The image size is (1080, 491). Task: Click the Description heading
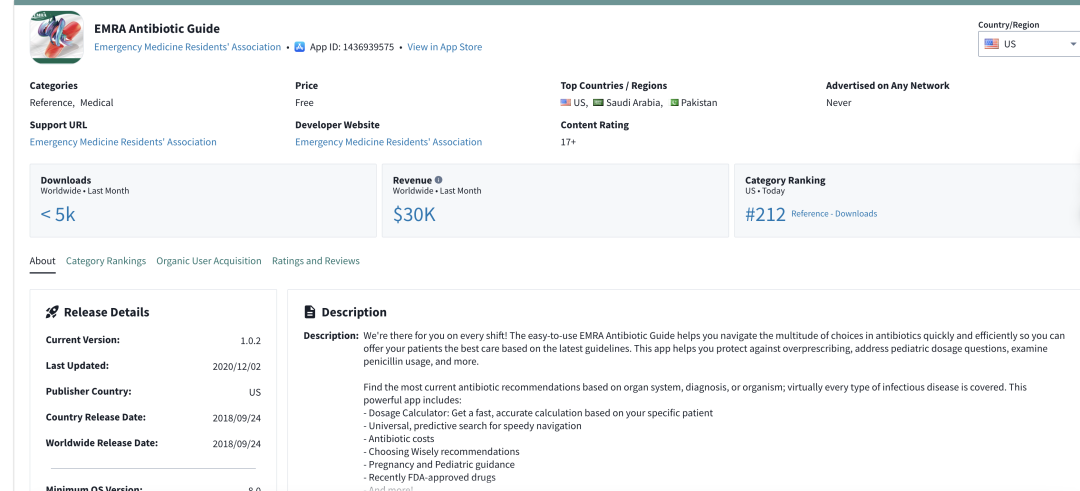coord(354,312)
